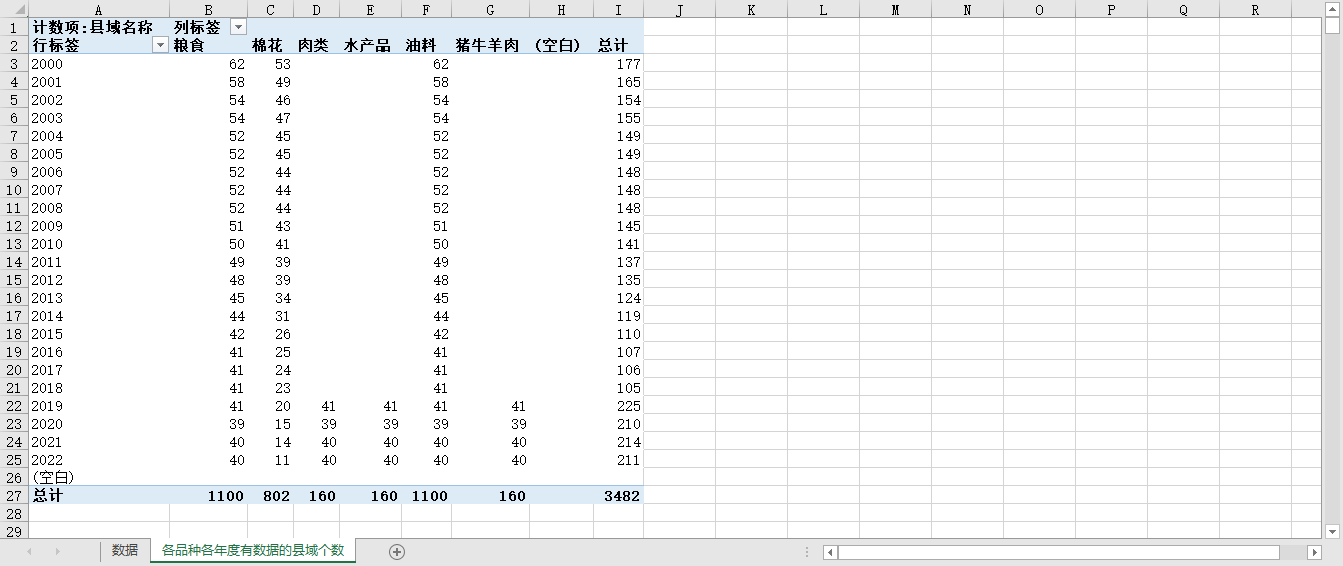Click the vertical scrollbar down arrow
Screen dimensions: 1343x566
(1332, 531)
